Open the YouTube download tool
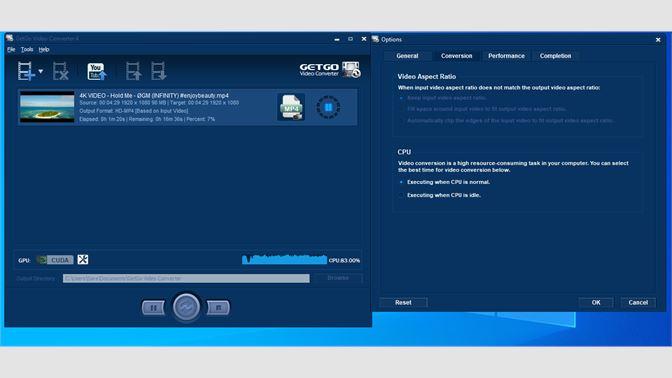Image resolution: width=672 pixels, height=378 pixels. point(96,71)
